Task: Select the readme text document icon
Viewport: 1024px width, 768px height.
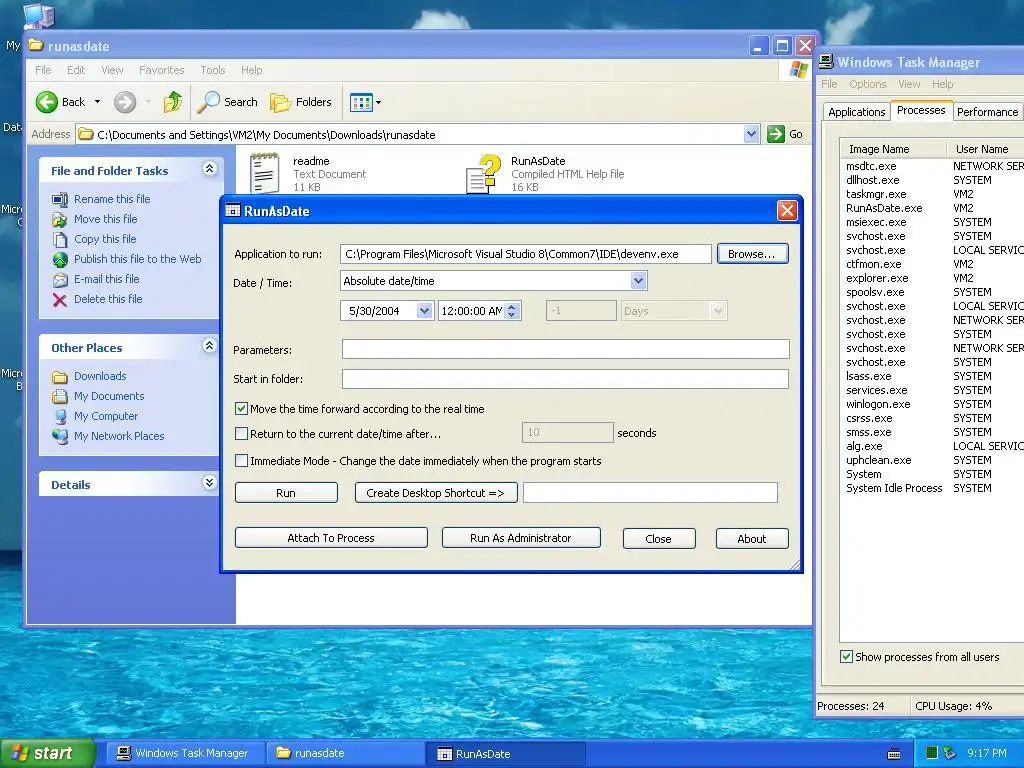Action: tap(264, 172)
